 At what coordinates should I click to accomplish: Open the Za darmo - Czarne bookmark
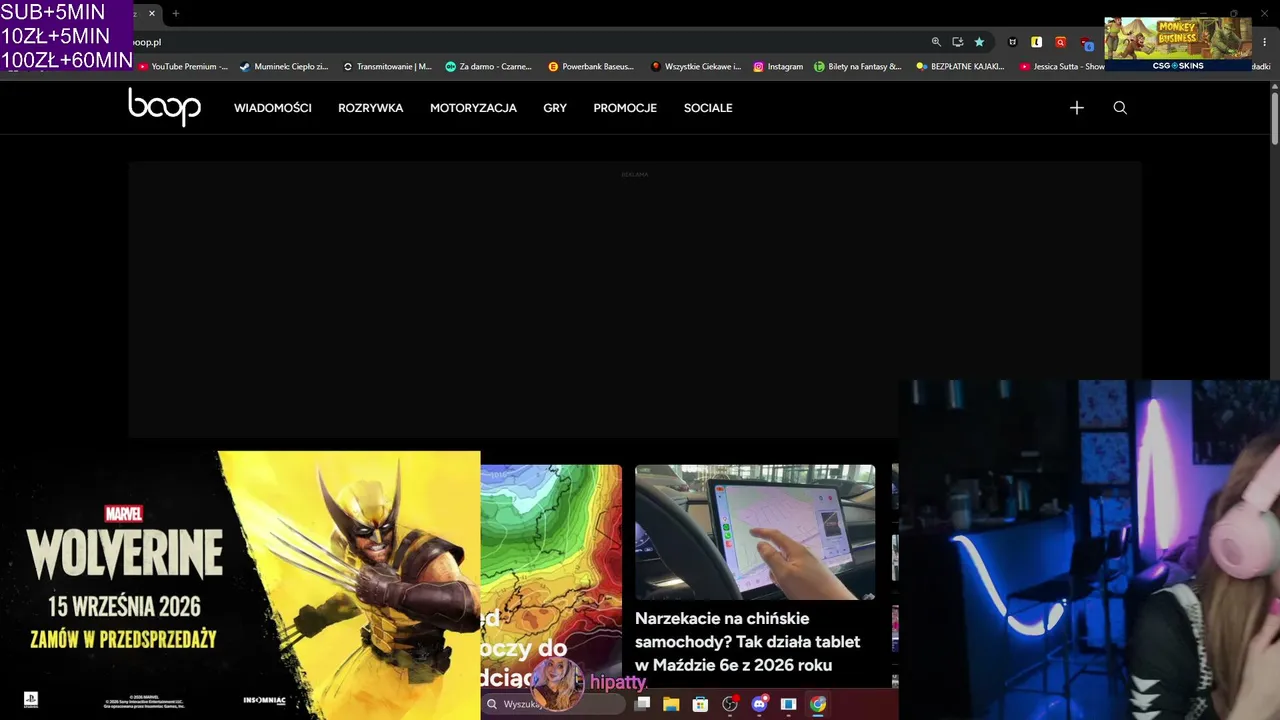[489, 67]
